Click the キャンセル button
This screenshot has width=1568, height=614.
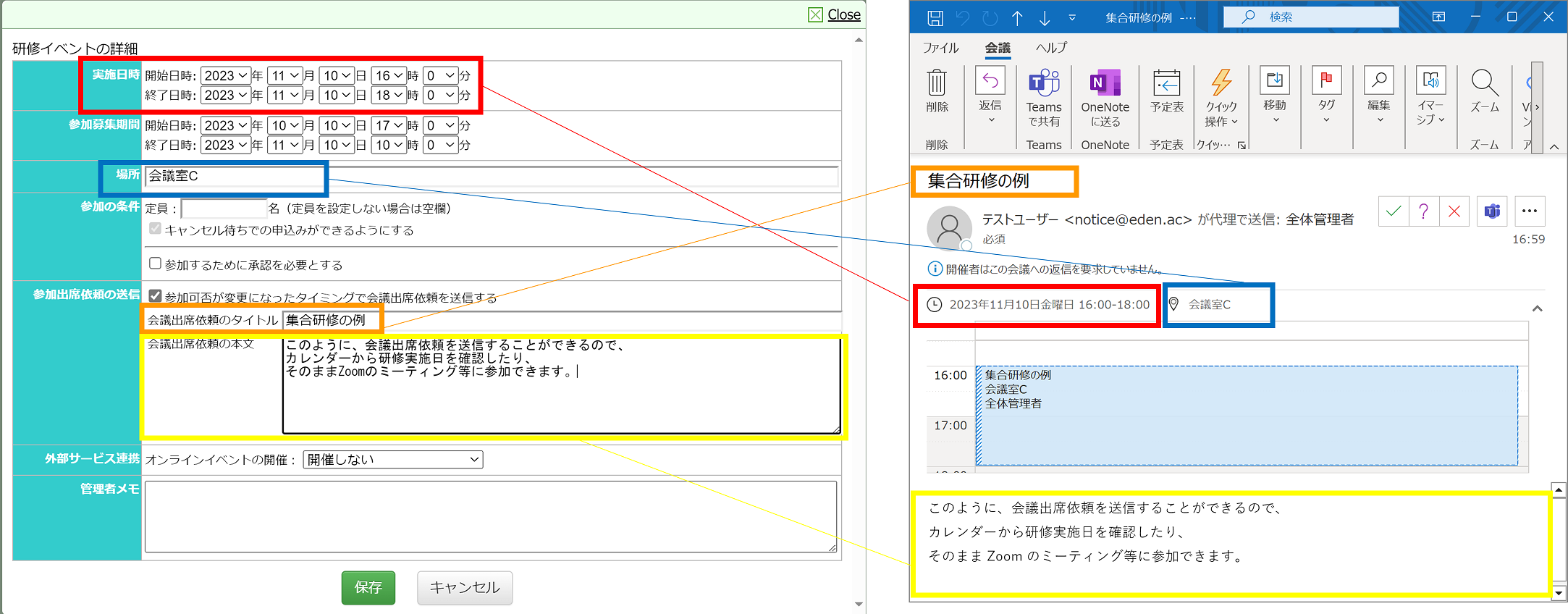click(465, 587)
